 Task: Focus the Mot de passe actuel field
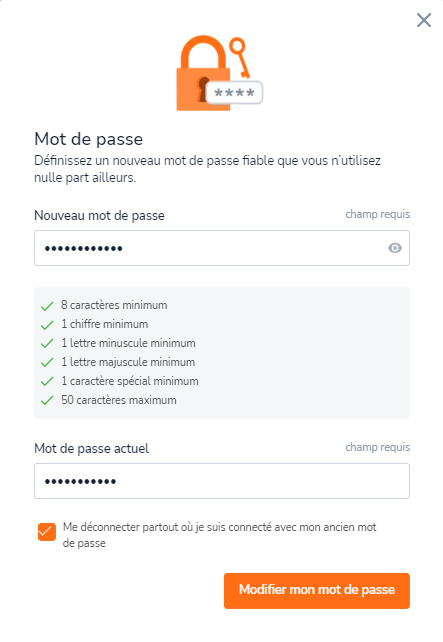pos(222,481)
